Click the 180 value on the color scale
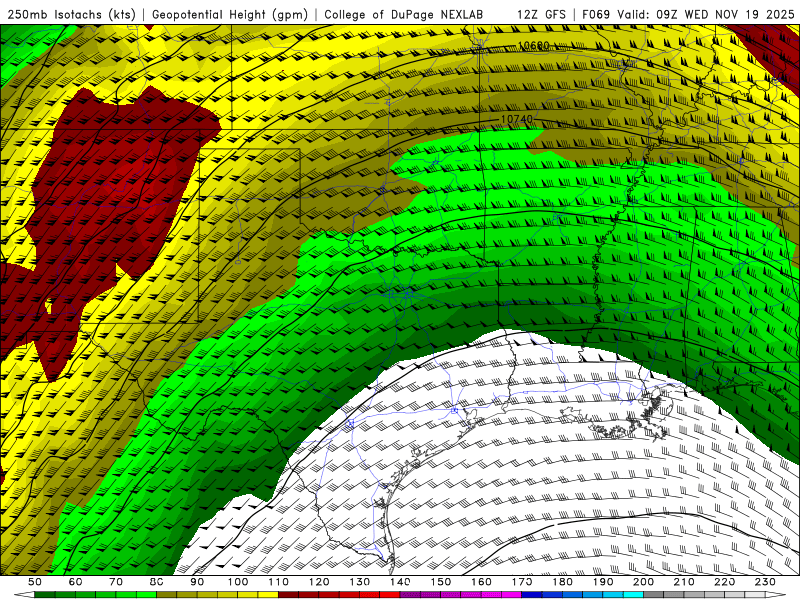 point(562,582)
